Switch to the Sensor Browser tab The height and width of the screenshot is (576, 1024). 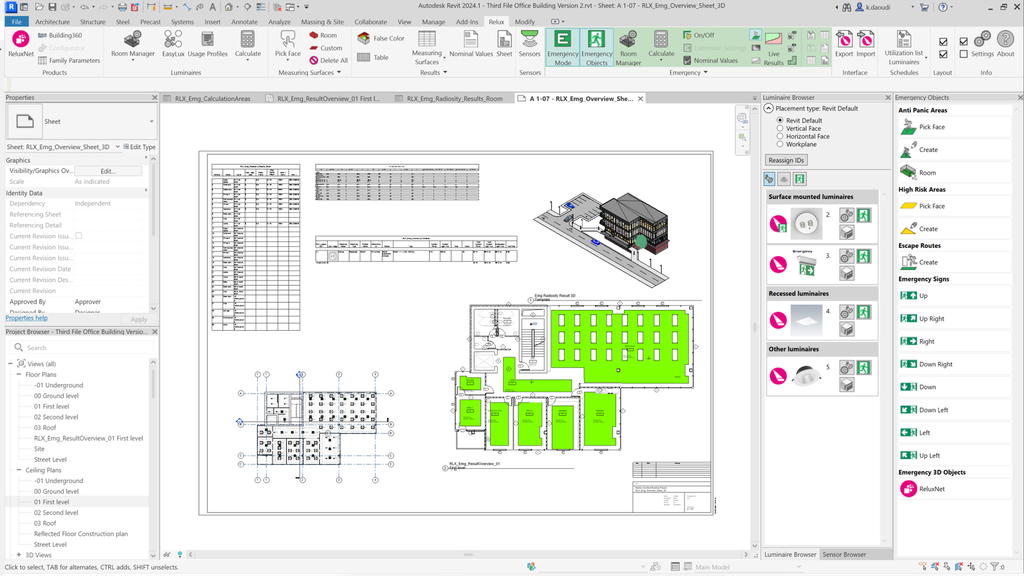pos(844,554)
